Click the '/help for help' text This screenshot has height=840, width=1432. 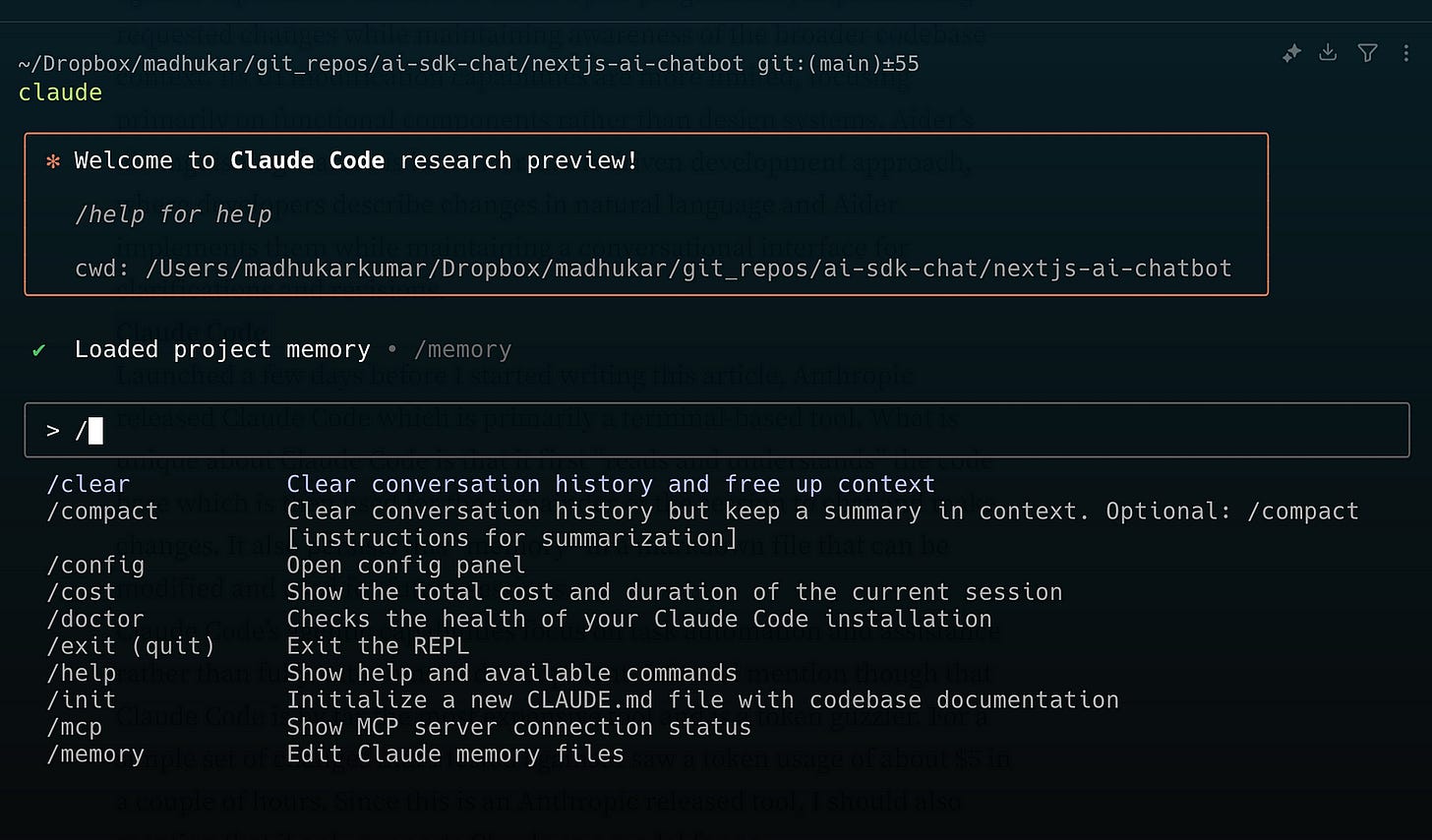click(173, 214)
